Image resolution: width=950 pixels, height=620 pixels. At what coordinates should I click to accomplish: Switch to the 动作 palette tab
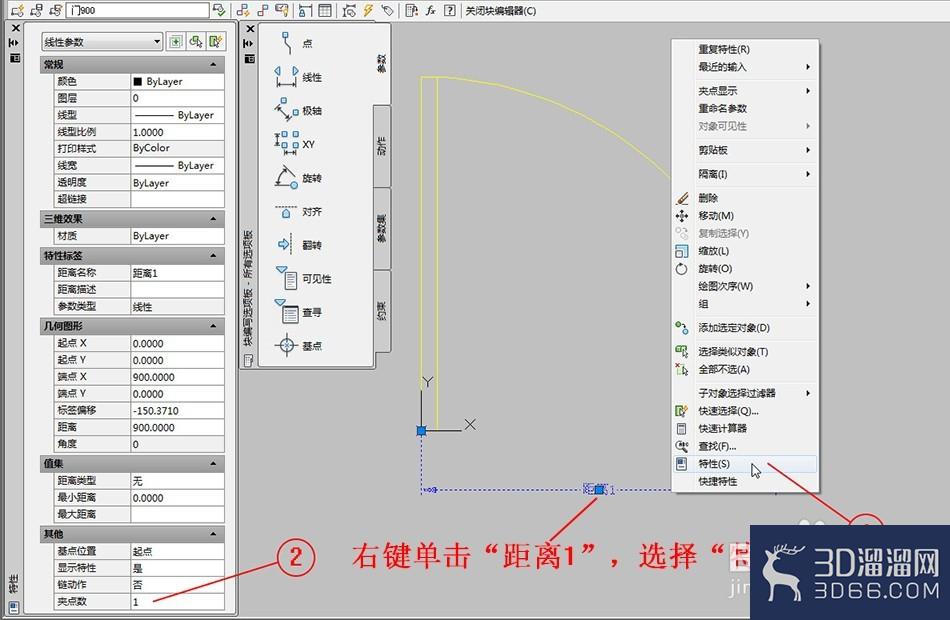(382, 146)
